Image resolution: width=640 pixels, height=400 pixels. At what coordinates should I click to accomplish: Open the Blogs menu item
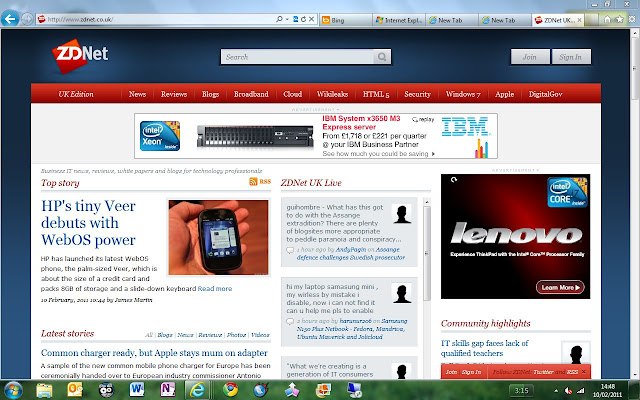210,94
